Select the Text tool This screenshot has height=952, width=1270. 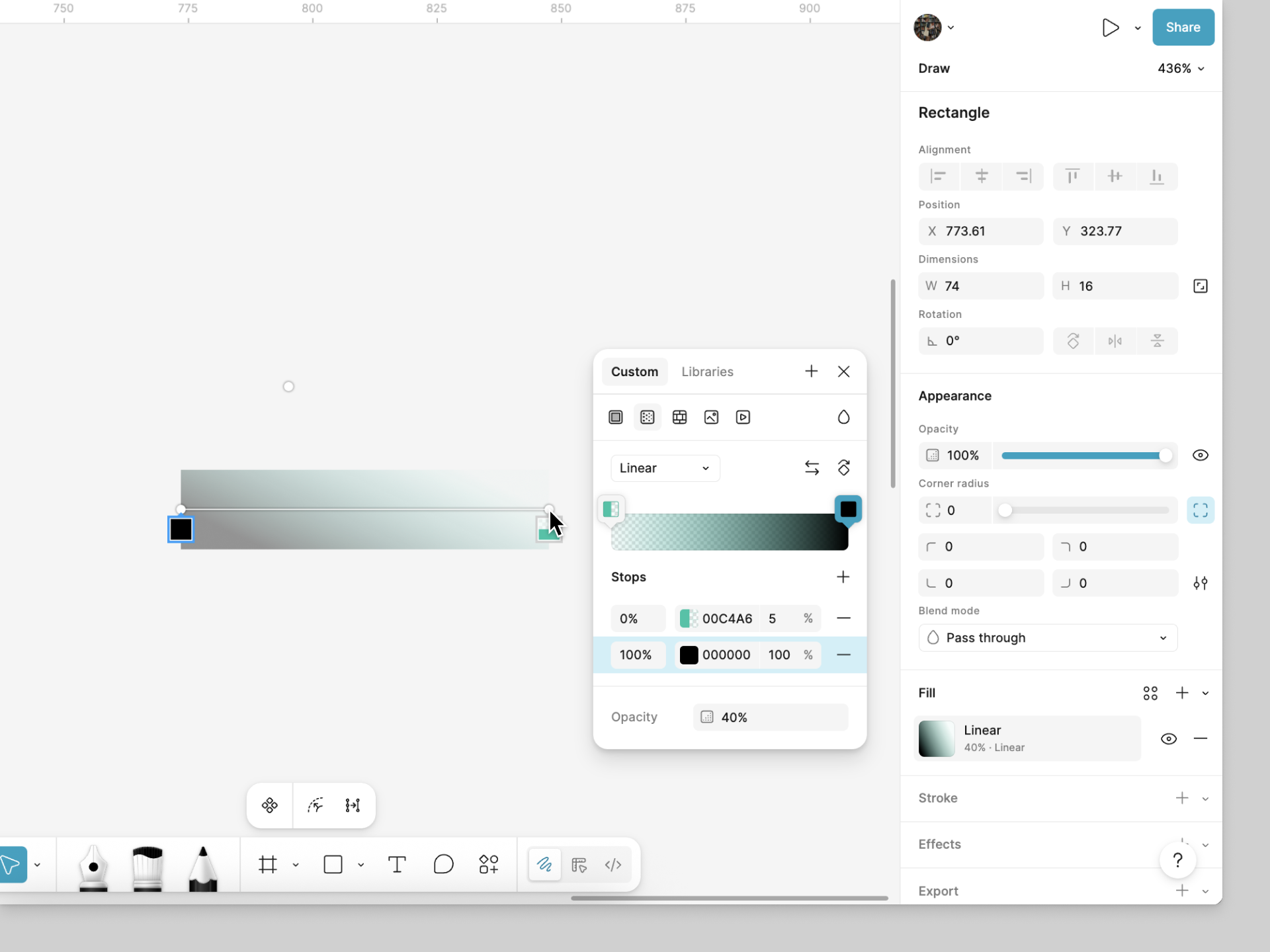(397, 865)
